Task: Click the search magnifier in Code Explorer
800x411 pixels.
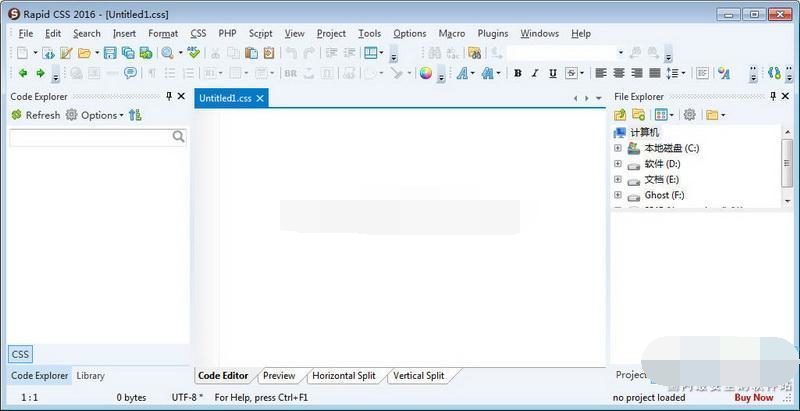Action: pyautogui.click(x=179, y=136)
